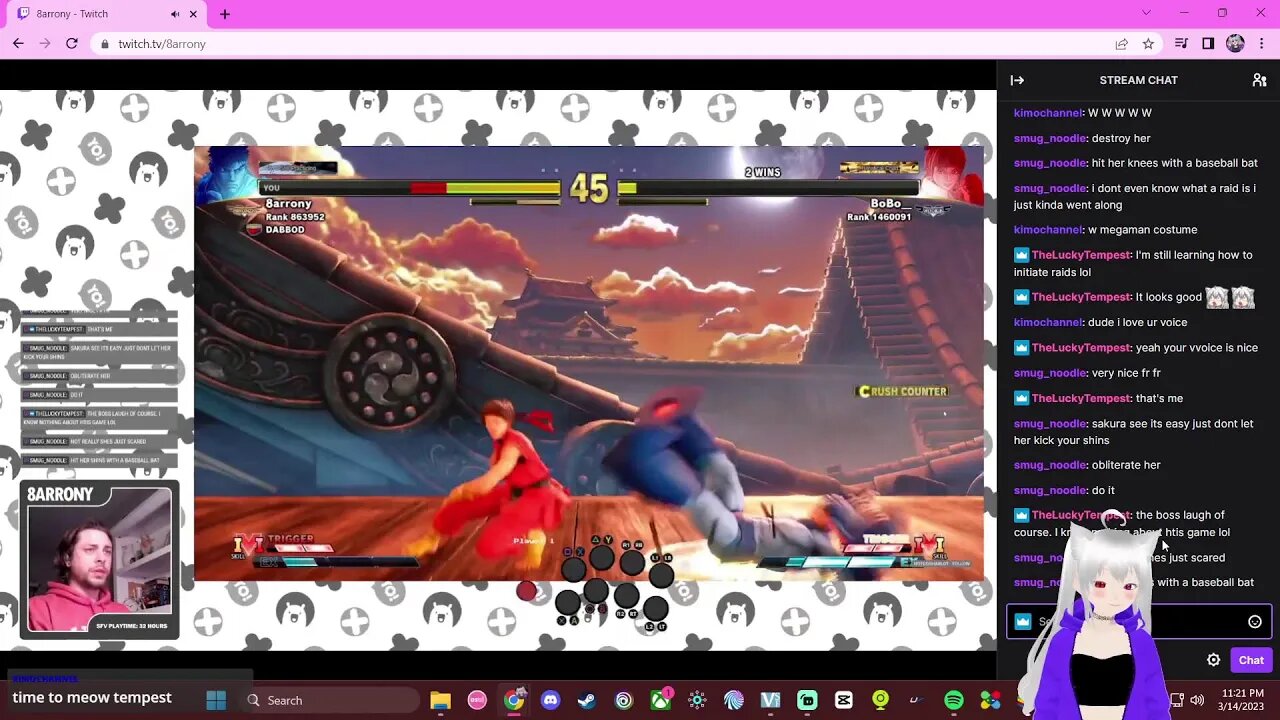
Task: Click kimochannel on 'w megaman costume'
Action: point(1048,229)
